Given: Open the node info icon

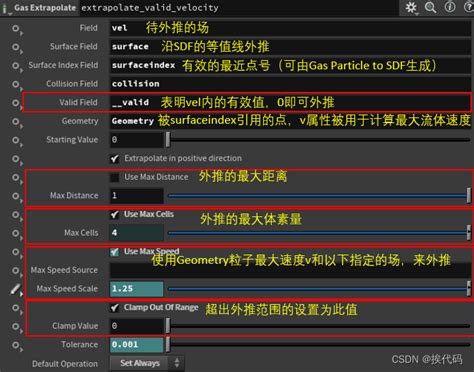Looking at the screenshot, I should (450, 7).
